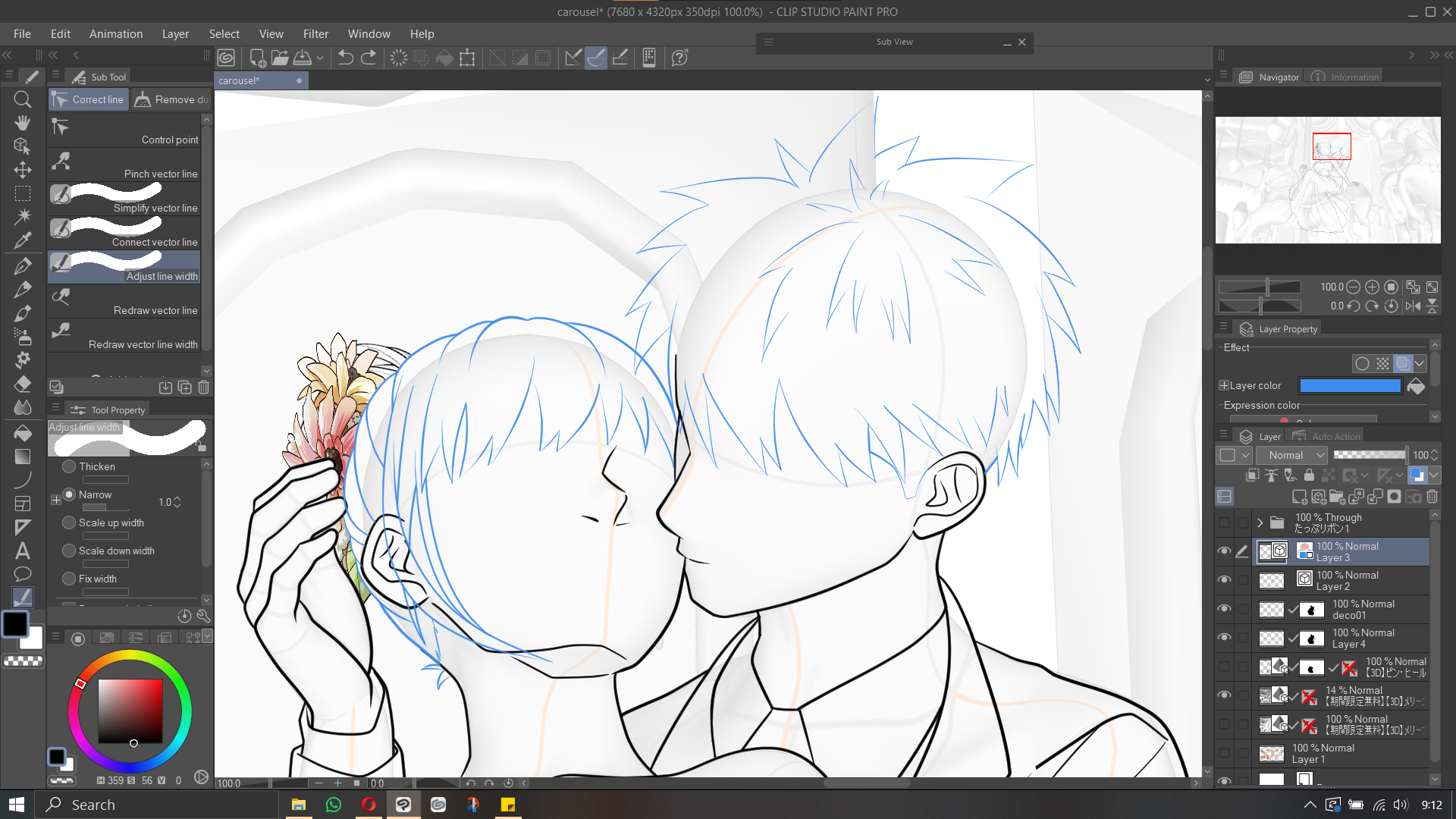Hide the deco01 layer with eye icon
This screenshot has width=1456, height=819.
pyautogui.click(x=1224, y=609)
